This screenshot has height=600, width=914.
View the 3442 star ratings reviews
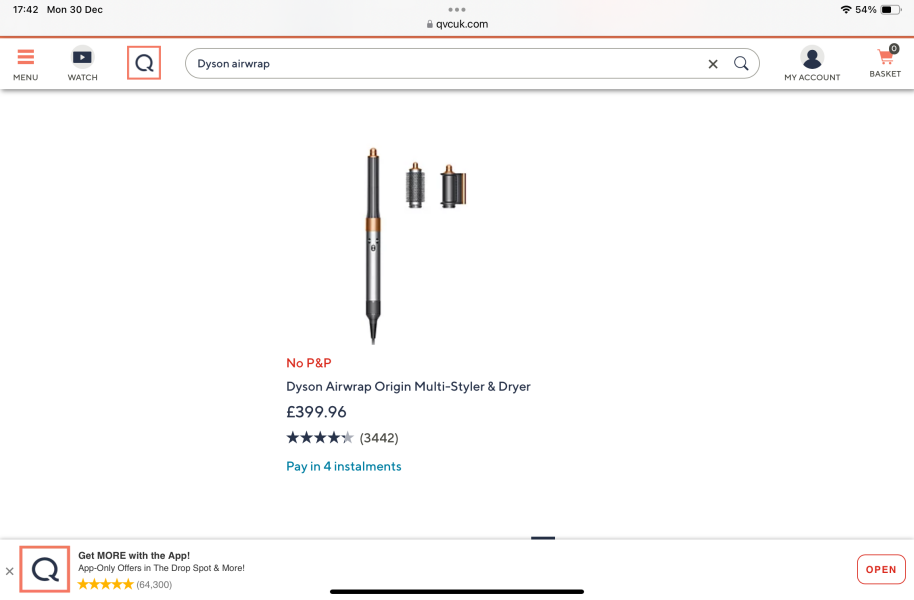pyautogui.click(x=342, y=438)
